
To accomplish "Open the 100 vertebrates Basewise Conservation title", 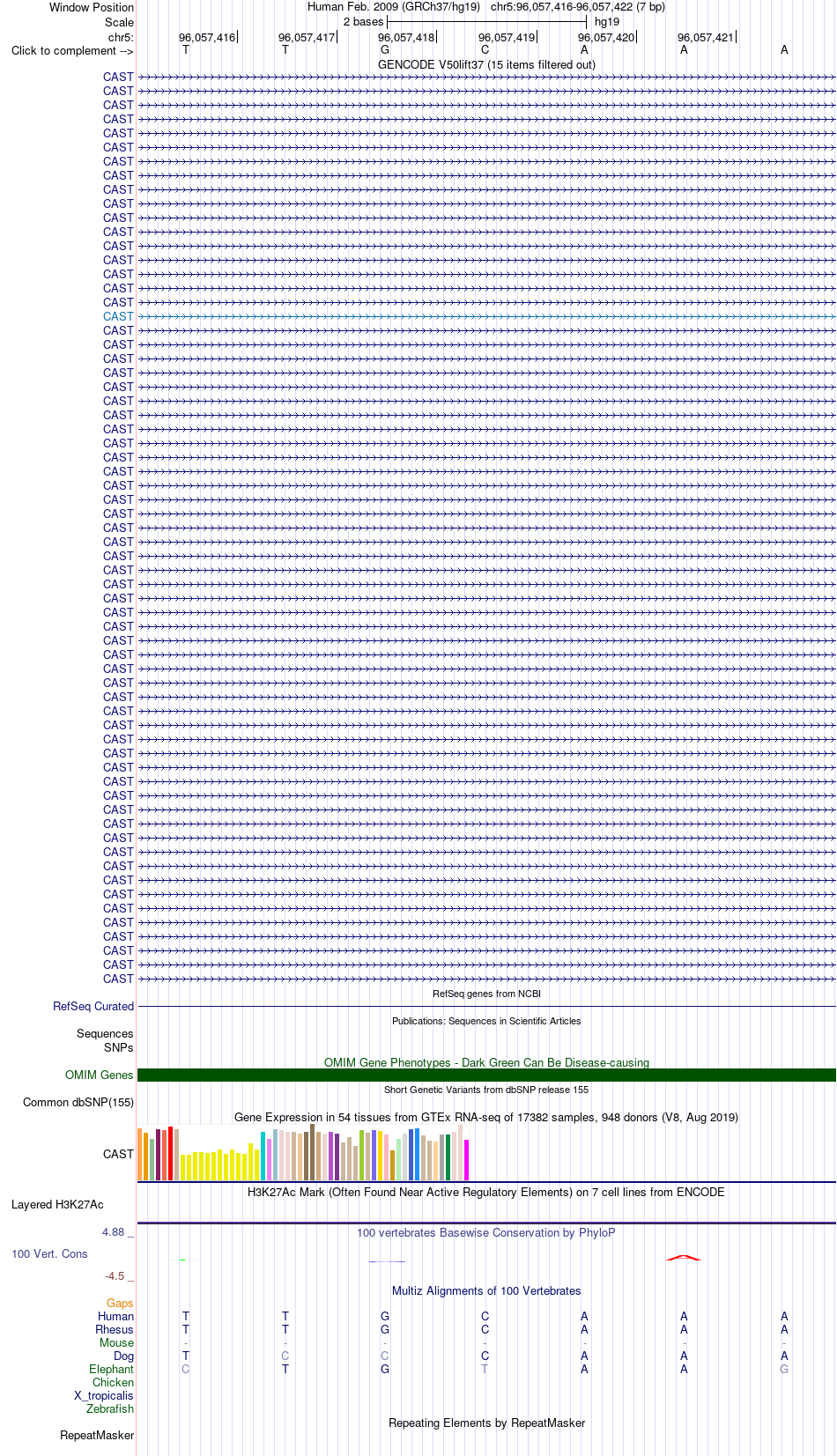I will click(486, 1232).
